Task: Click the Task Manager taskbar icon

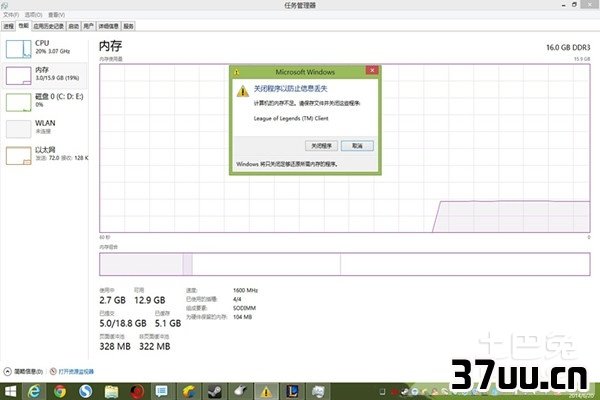Action: tap(318, 392)
